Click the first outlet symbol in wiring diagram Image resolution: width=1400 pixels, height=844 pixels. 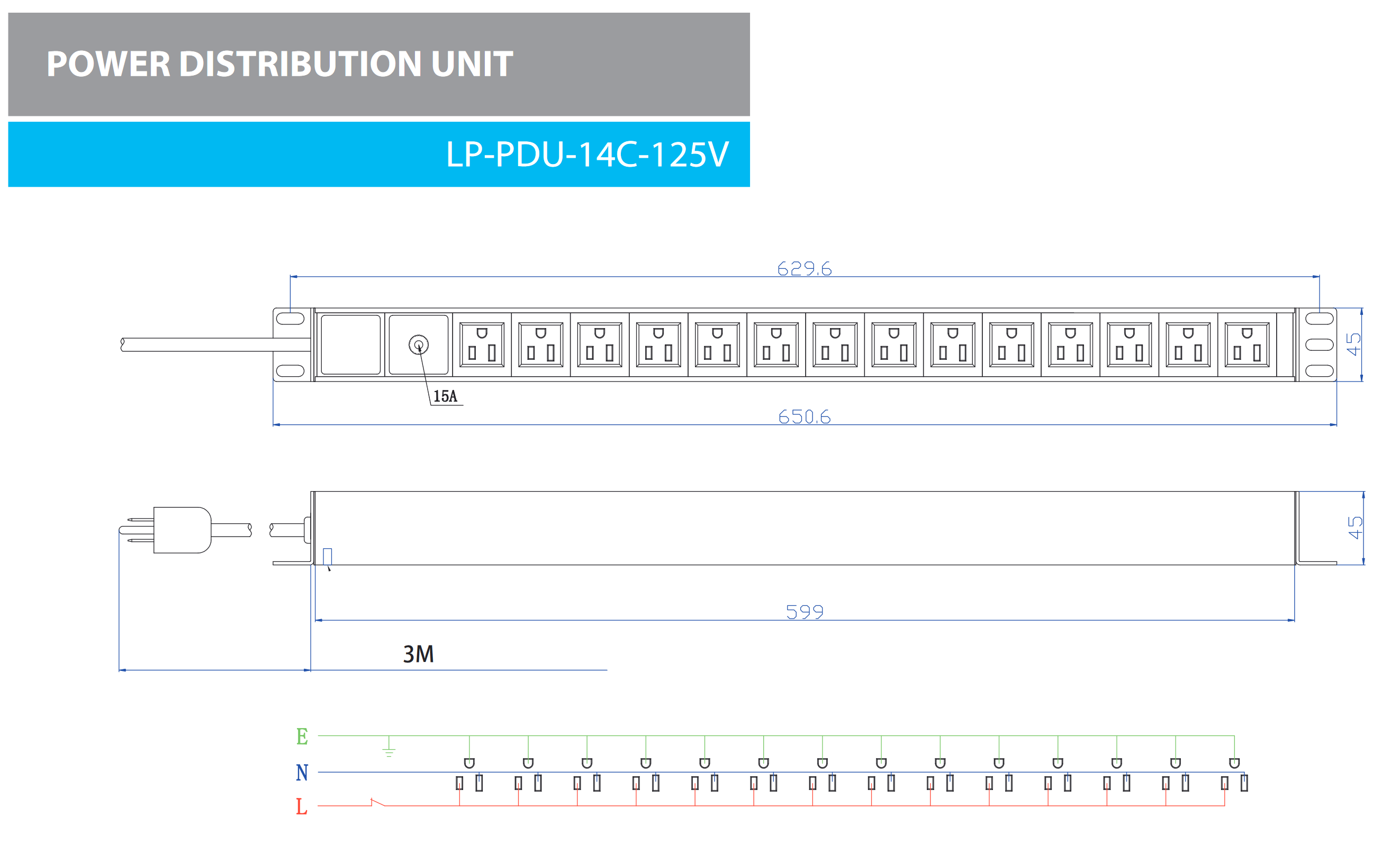tap(469, 775)
